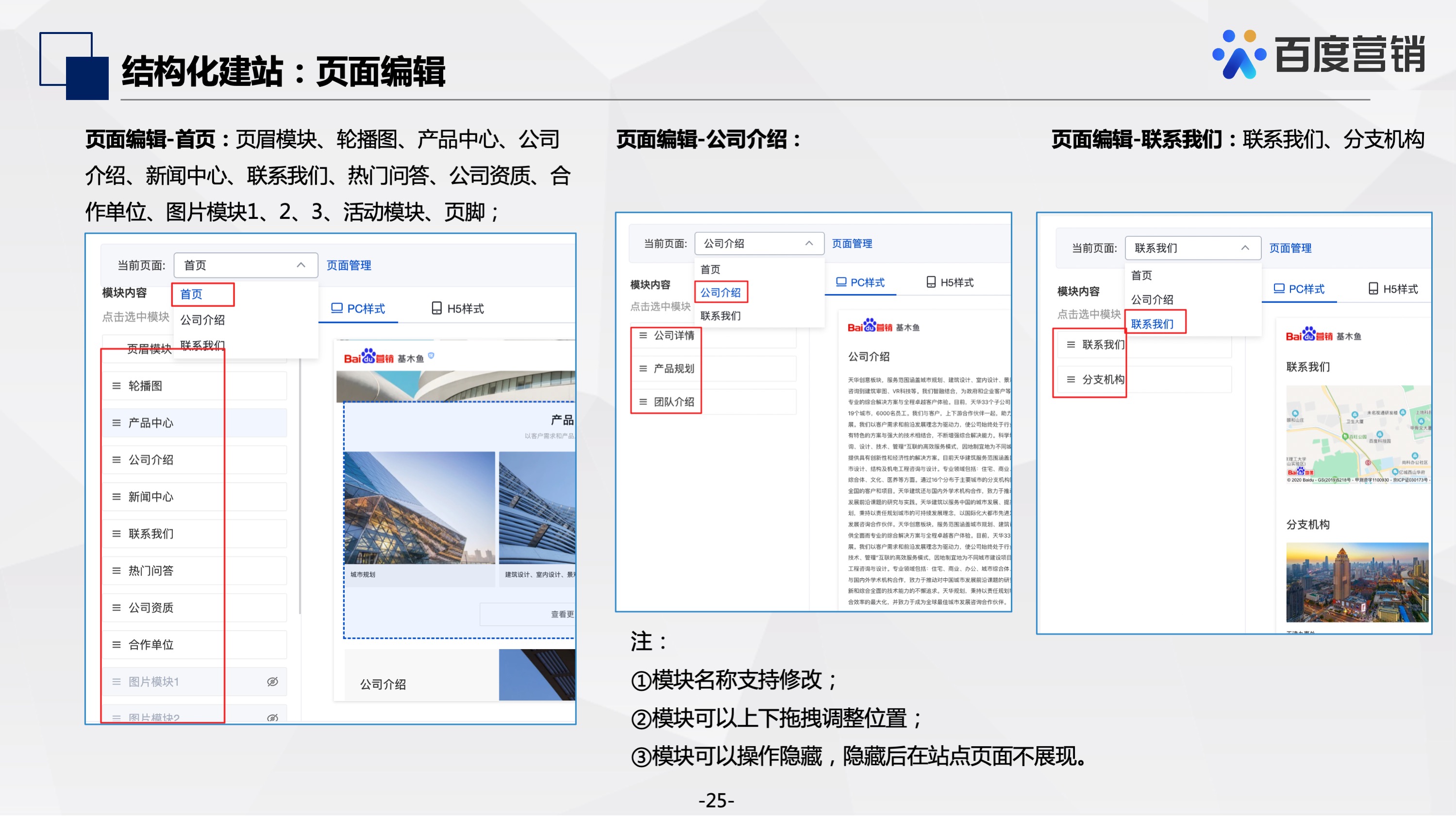1456x819 pixels.
Task: Click the drag handle icon of 轮播图
Action: click(x=117, y=386)
